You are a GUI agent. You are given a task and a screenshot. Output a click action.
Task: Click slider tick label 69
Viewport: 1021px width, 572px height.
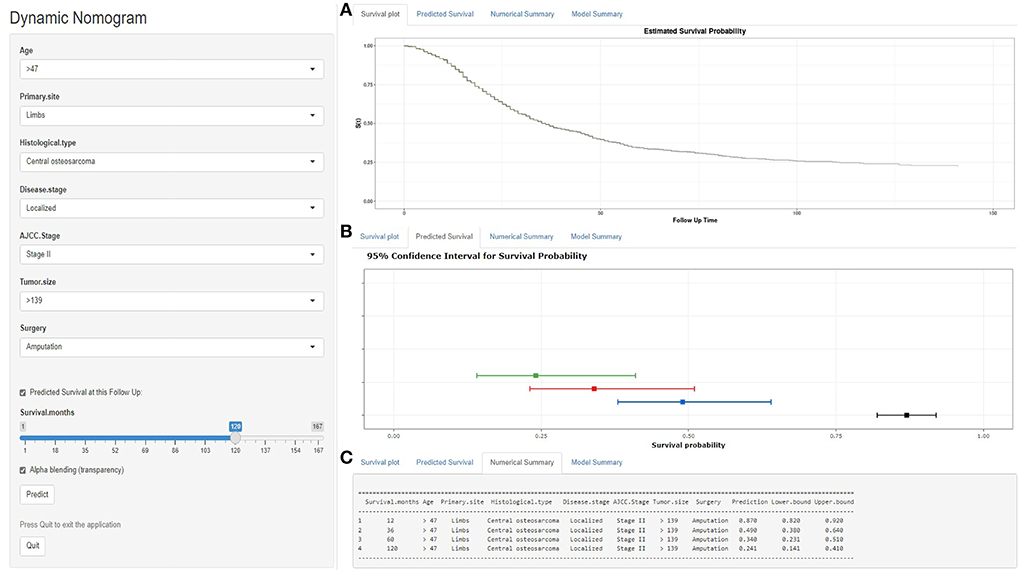pos(145,450)
